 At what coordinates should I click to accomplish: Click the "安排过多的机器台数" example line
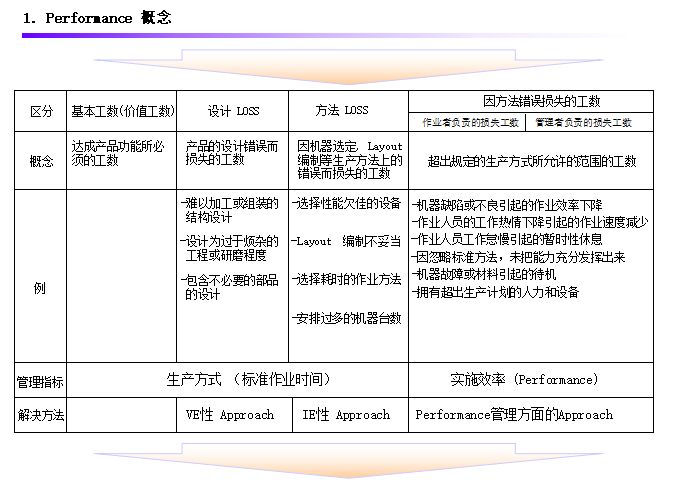[348, 318]
